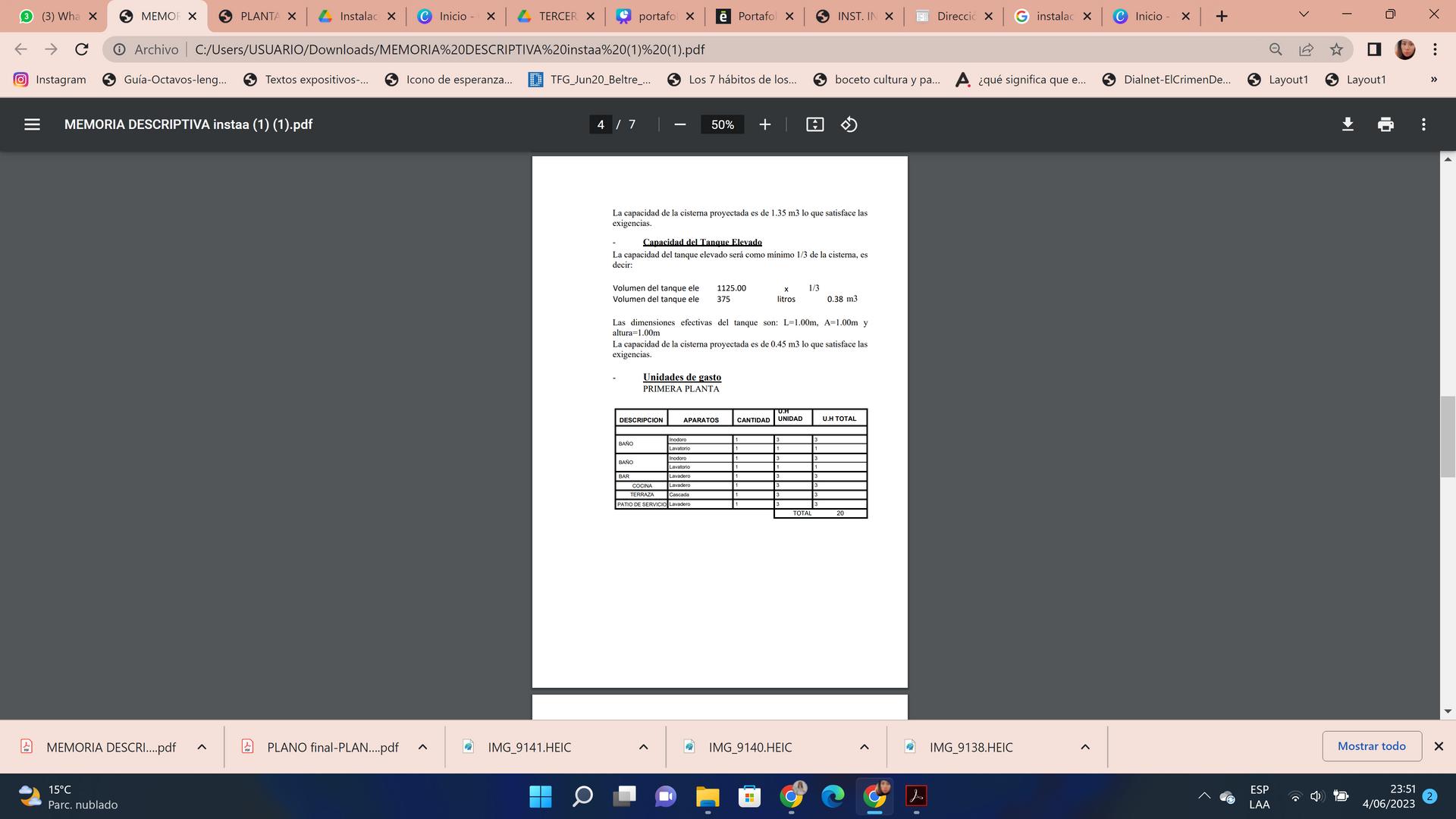Screen dimensions: 1456x819
Task: Print the PDF document
Action: pyautogui.click(x=1385, y=124)
